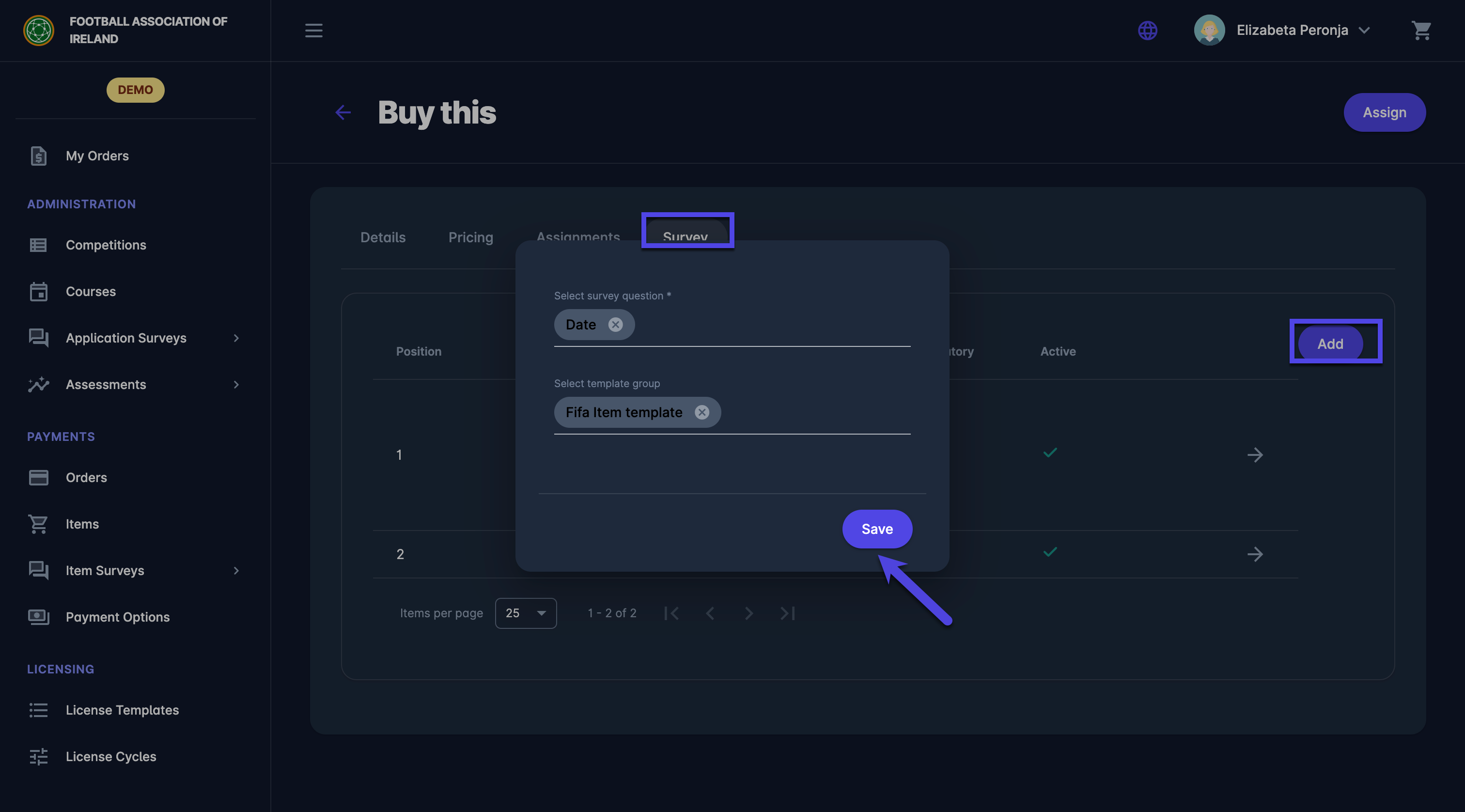The height and width of the screenshot is (812, 1465).
Task: Go to the last page of results
Action: point(788,613)
